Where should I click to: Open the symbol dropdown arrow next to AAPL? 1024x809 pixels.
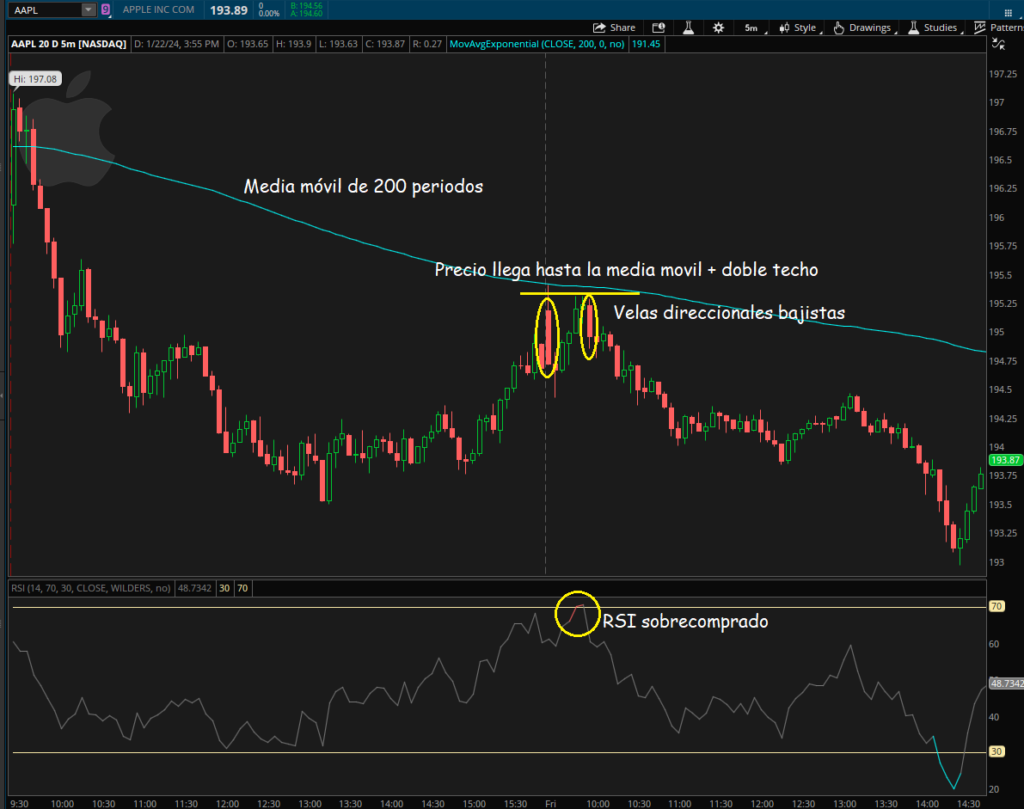[88, 10]
